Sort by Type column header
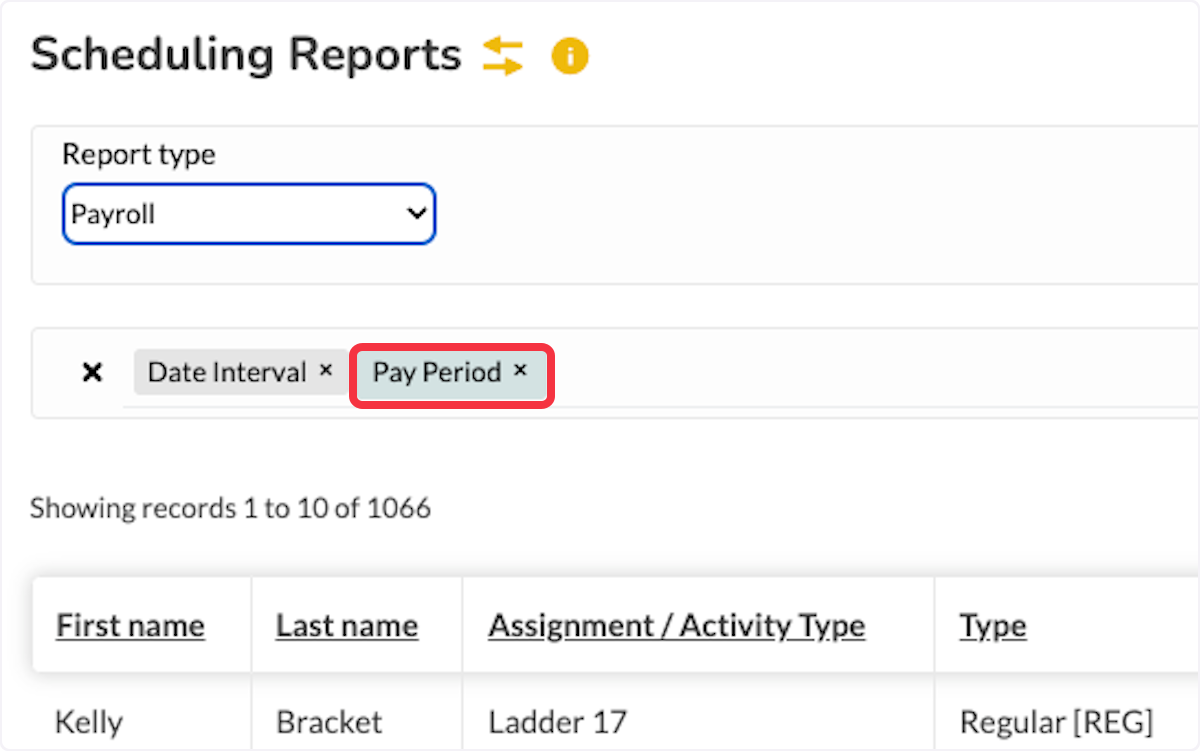Image resolution: width=1200 pixels, height=751 pixels. tap(993, 627)
